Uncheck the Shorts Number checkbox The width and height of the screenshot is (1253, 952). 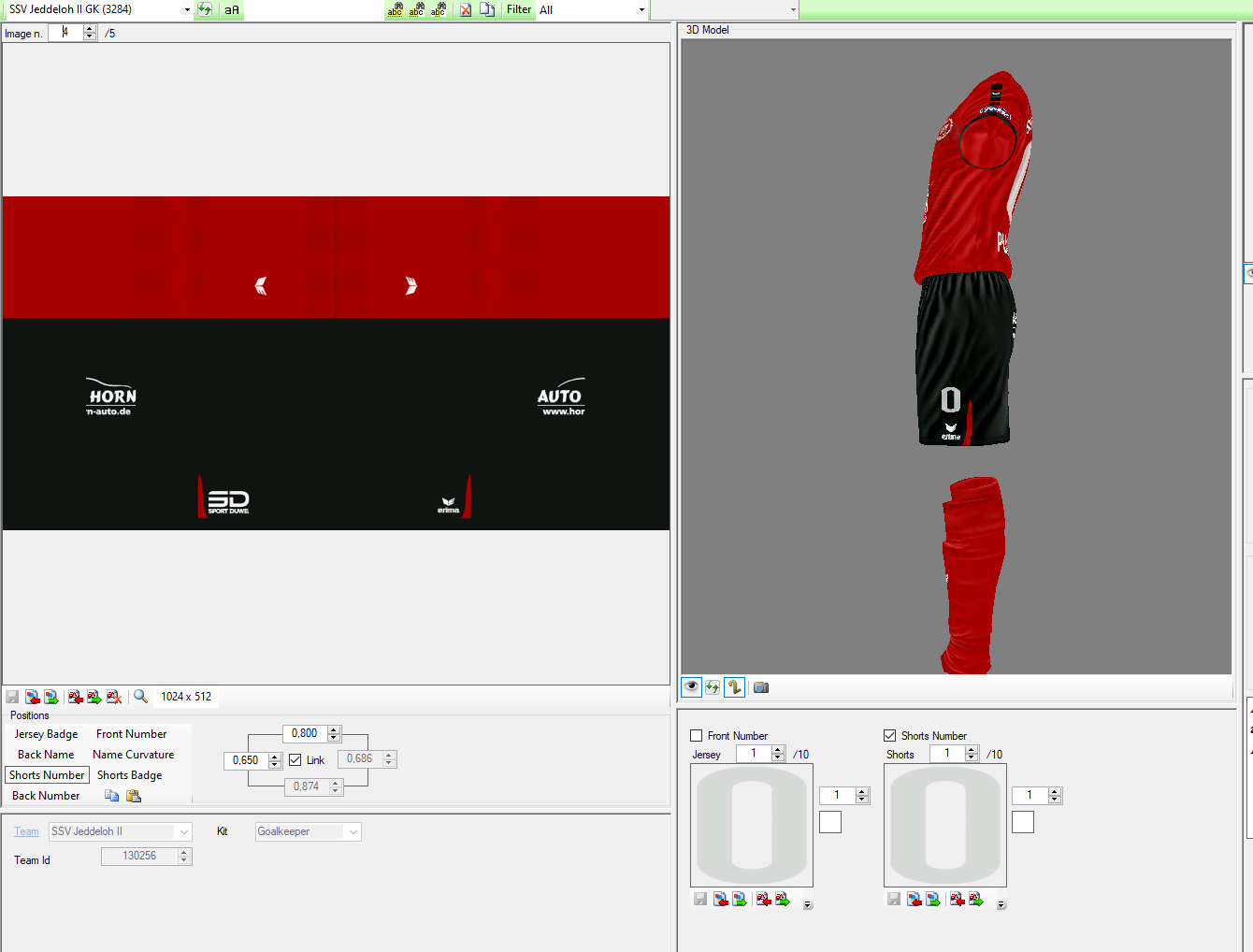pos(890,736)
